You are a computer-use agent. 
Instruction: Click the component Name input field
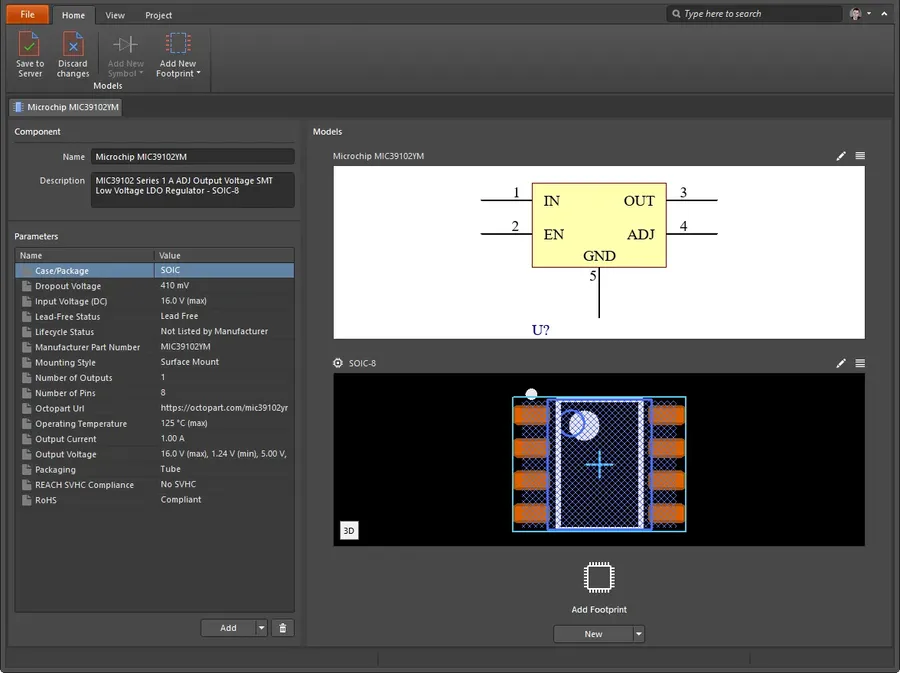pyautogui.click(x=193, y=157)
